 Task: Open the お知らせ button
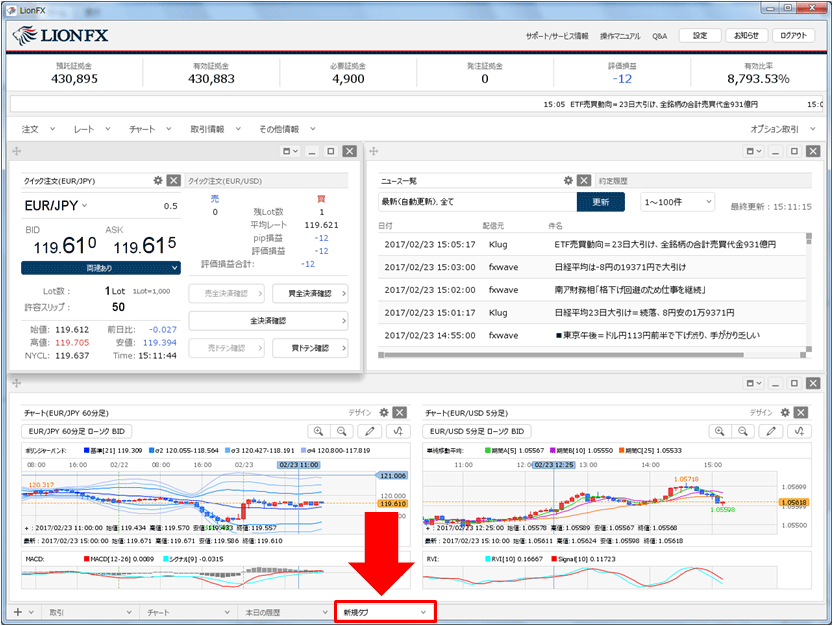click(746, 36)
